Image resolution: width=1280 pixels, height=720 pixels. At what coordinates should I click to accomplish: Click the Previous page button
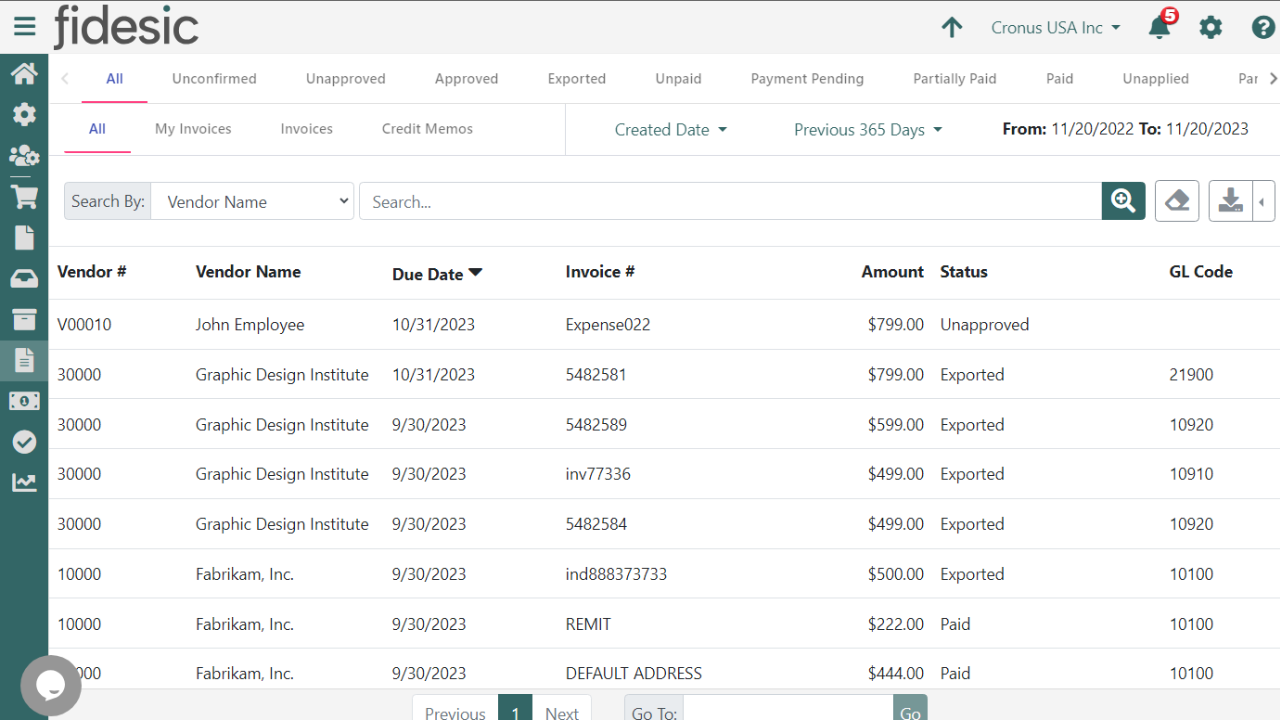click(455, 708)
